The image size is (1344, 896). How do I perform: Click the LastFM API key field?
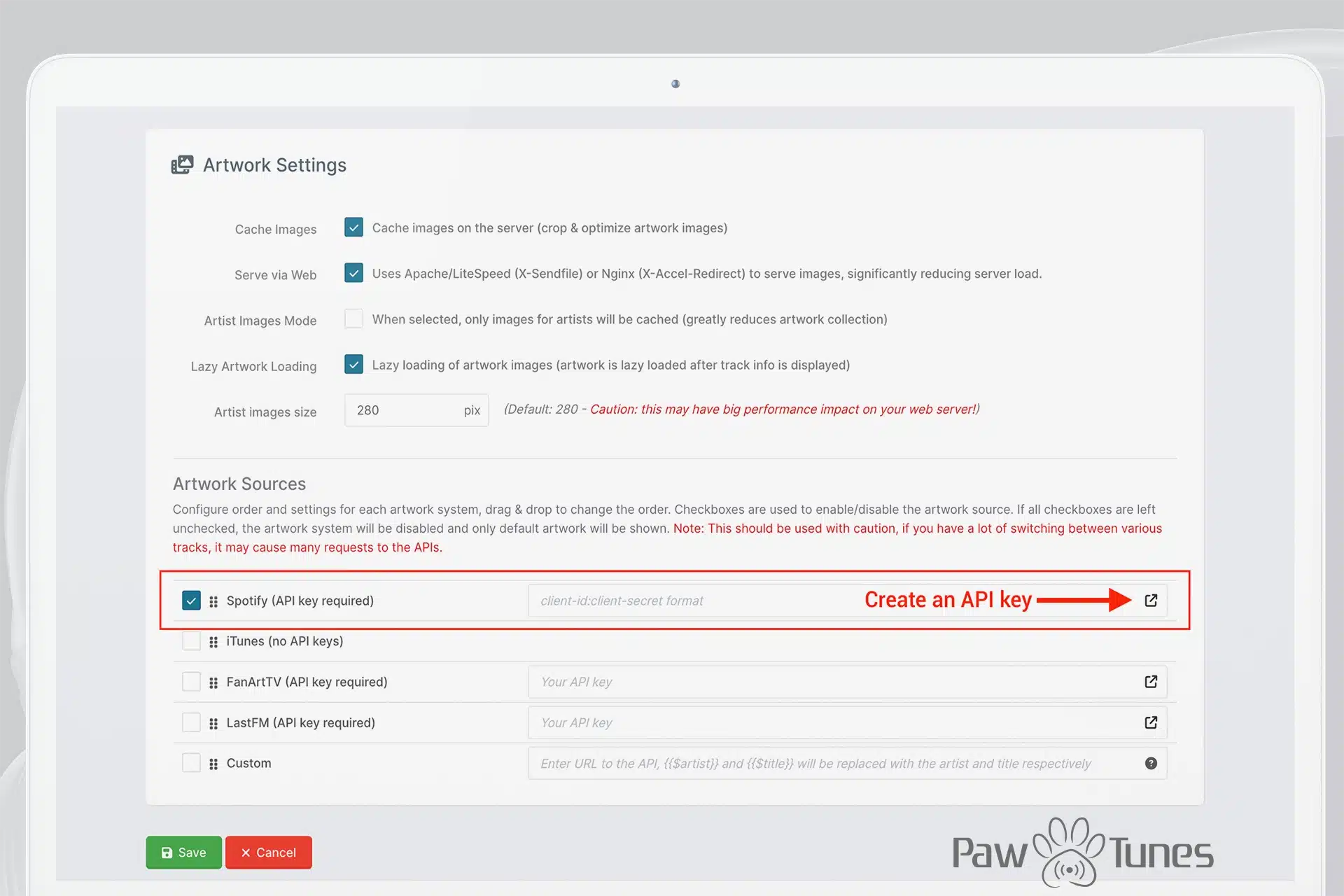[847, 722]
